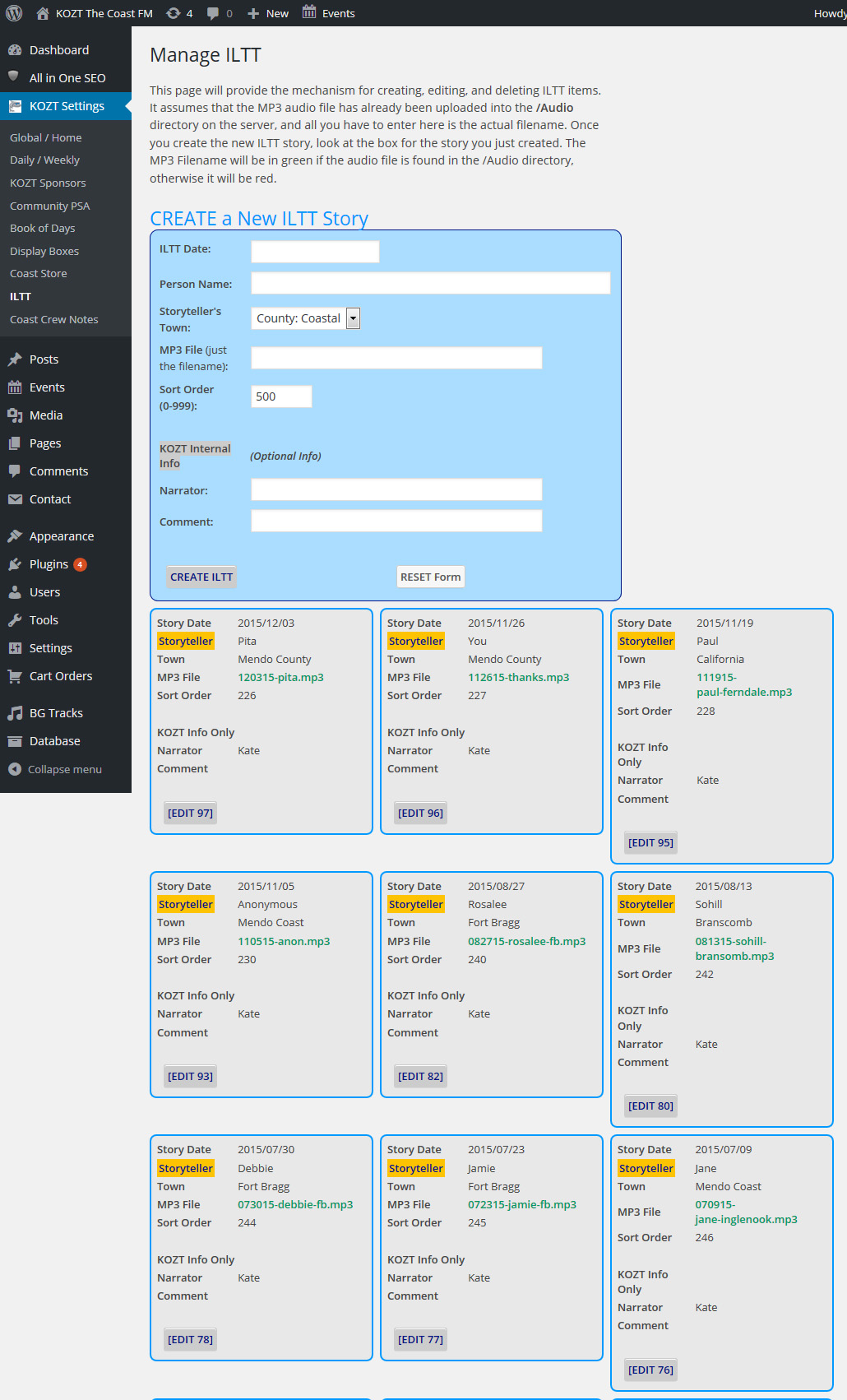Click the Cart Orders cart icon
847x1400 pixels.
(15, 676)
